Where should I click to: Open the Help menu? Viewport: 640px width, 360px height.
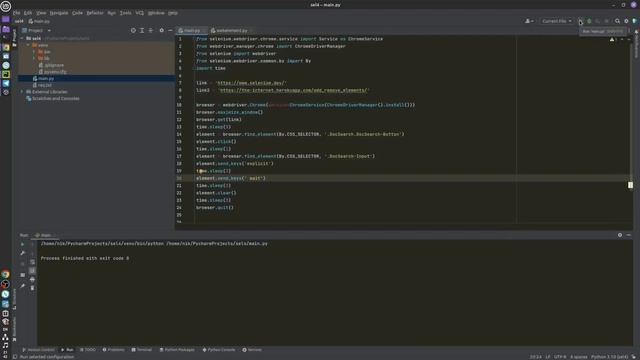click(173, 13)
